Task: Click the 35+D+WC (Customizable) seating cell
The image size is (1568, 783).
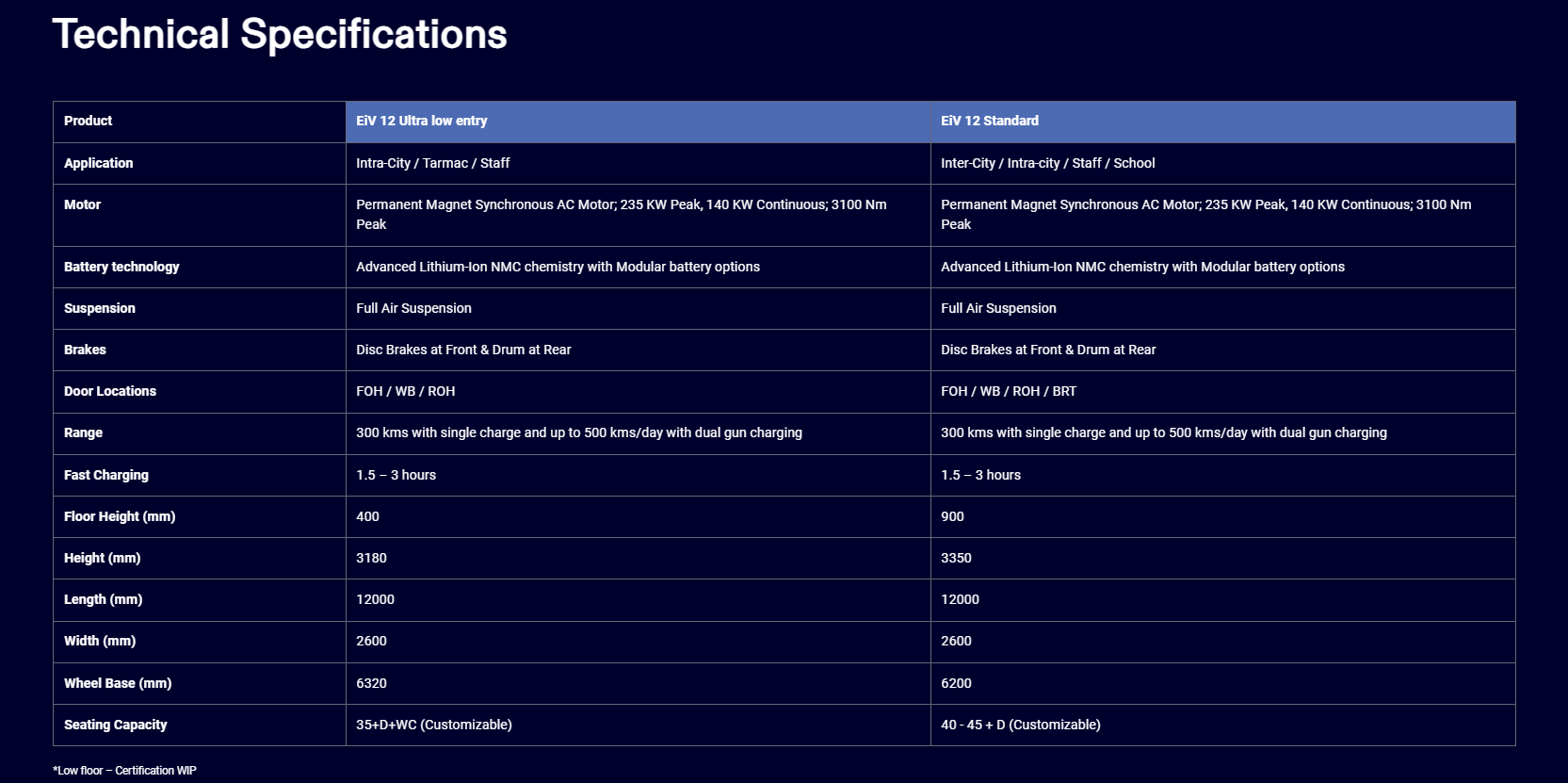Action: 434,725
